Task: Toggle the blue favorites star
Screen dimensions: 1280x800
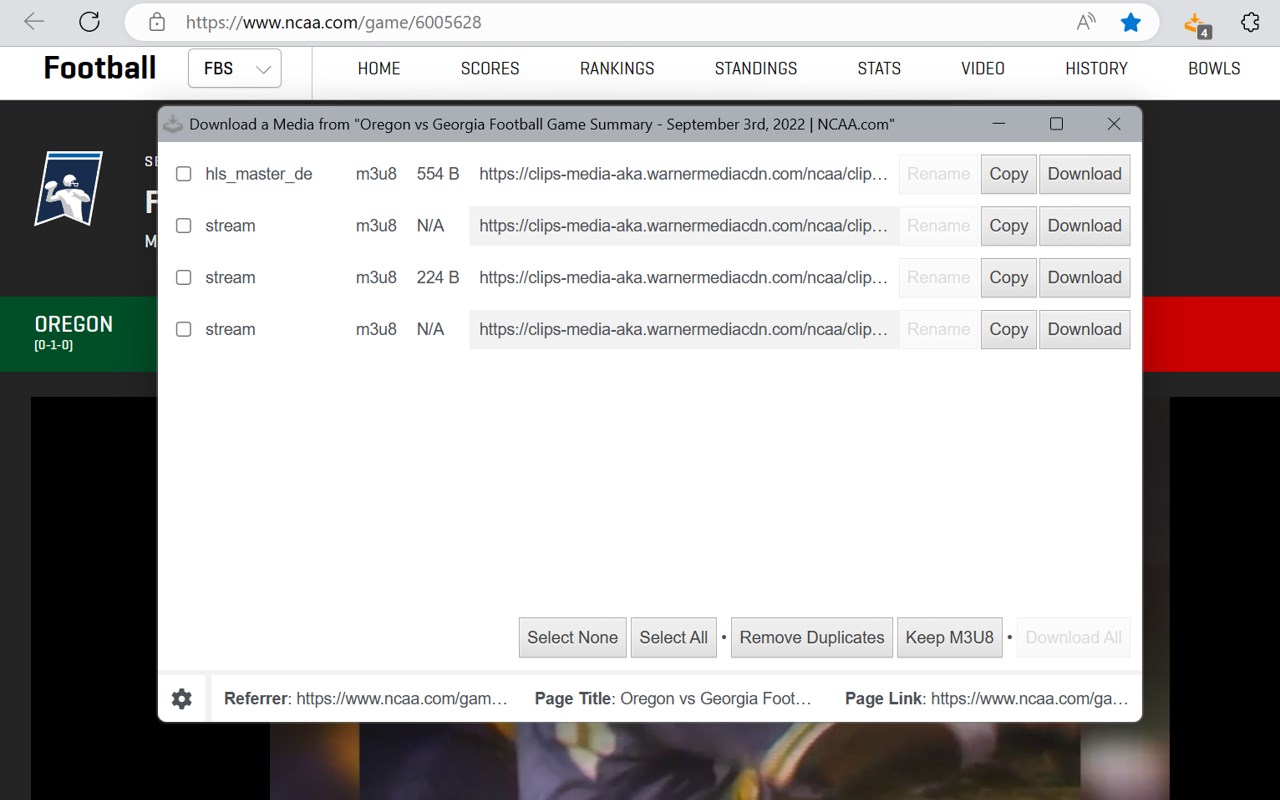Action: [1131, 22]
